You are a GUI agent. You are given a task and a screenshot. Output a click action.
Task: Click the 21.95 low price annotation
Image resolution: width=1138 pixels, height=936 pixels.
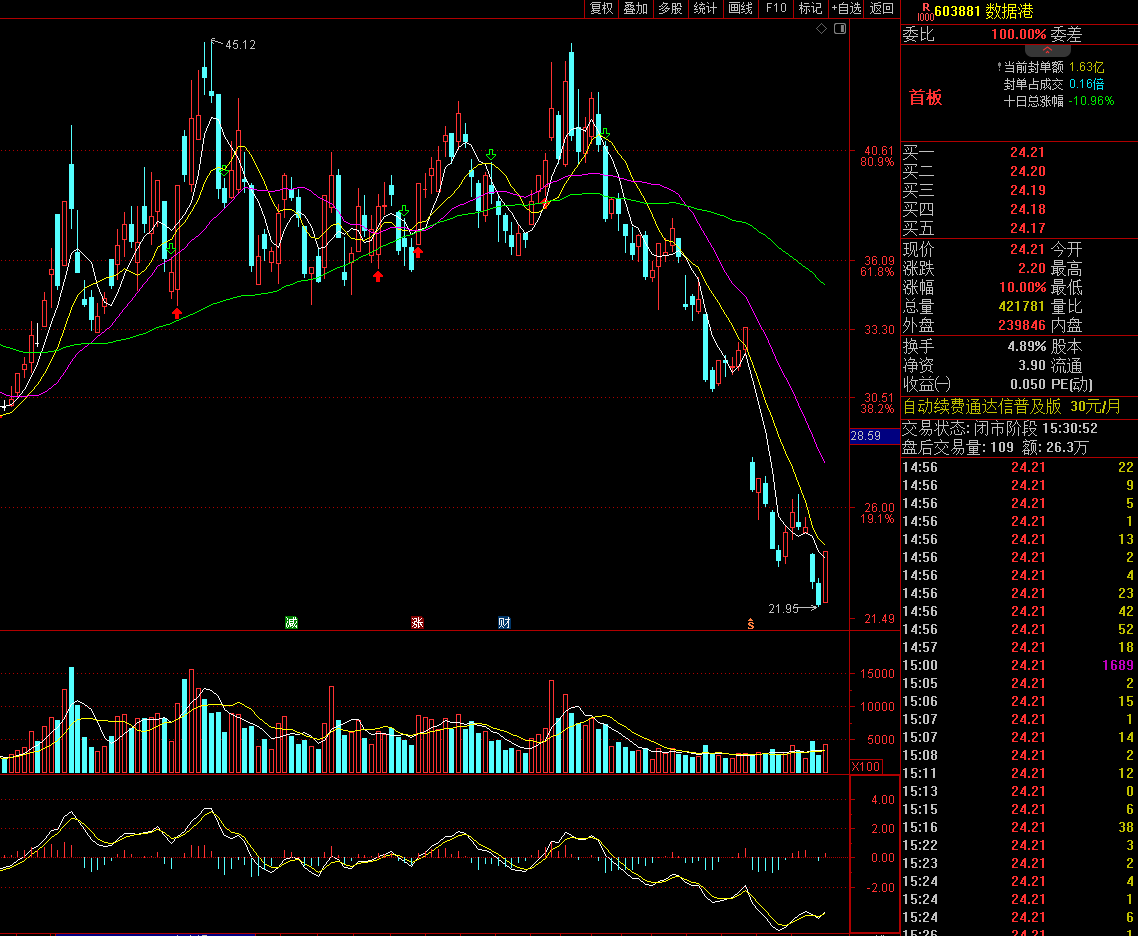(783, 609)
